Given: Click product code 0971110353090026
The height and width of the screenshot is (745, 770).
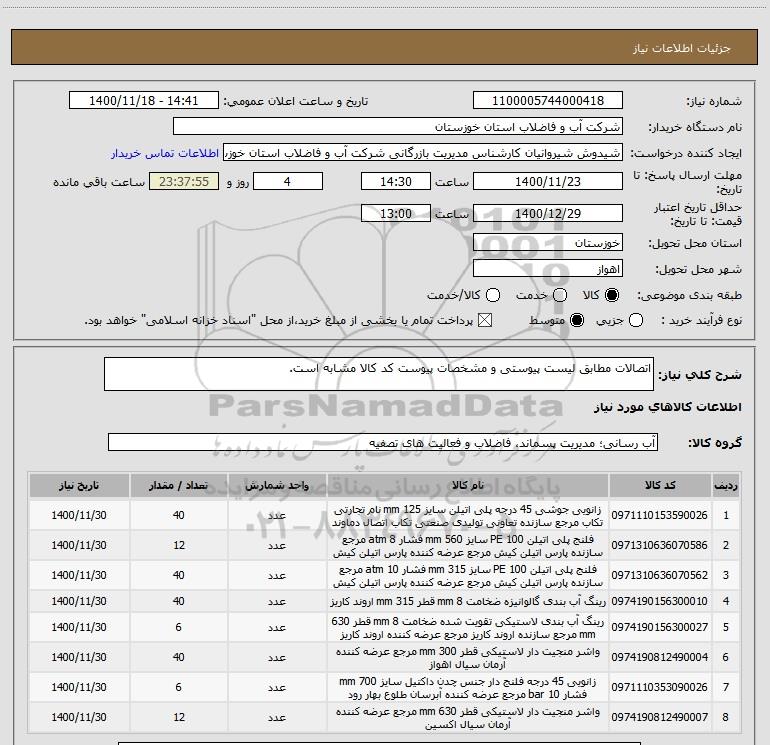Looking at the screenshot, I should point(660,687).
